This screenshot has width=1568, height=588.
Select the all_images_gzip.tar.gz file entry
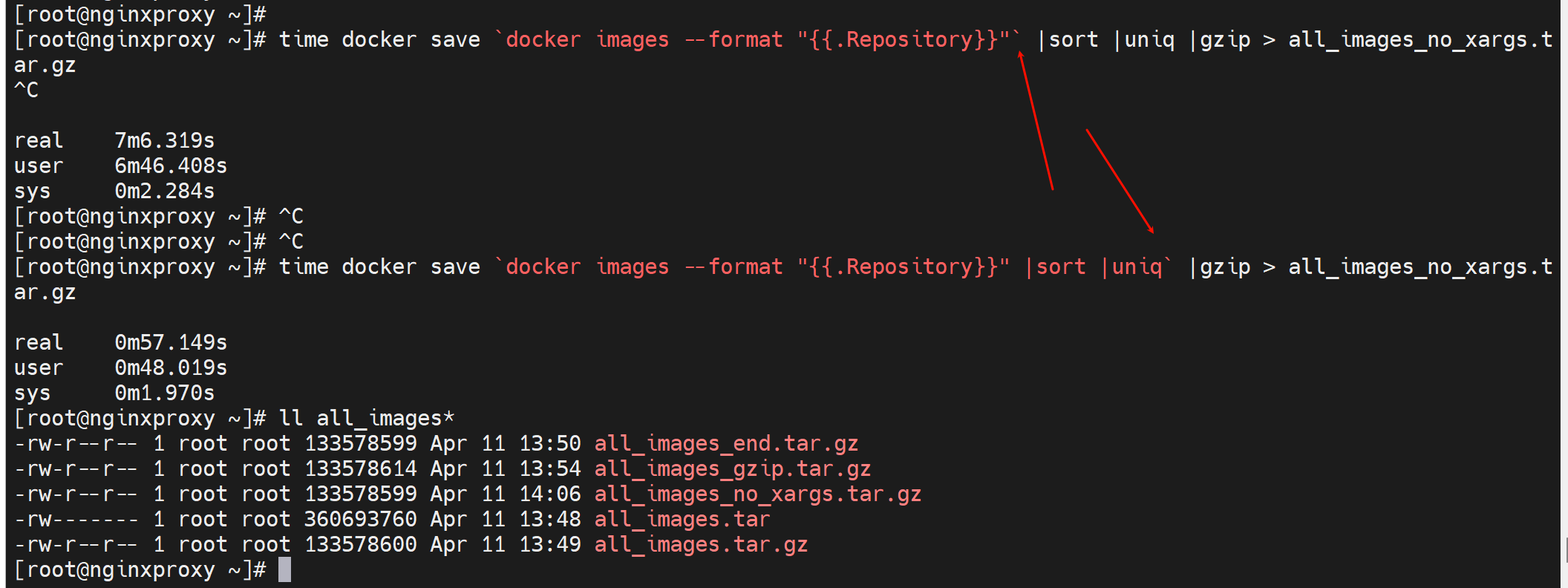(732, 469)
